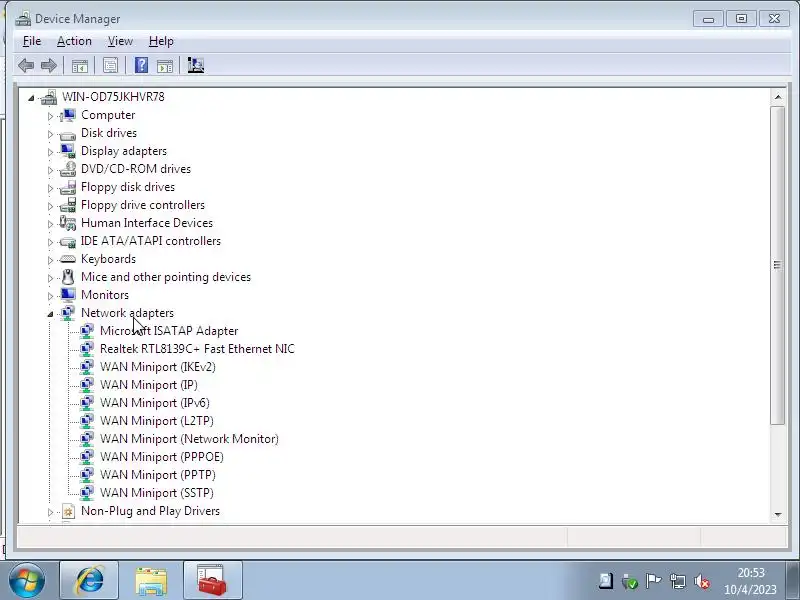This screenshot has width=800, height=600.
Task: Select Realtek RTL8139C+ Fast Ethernet NIC
Action: (197, 349)
